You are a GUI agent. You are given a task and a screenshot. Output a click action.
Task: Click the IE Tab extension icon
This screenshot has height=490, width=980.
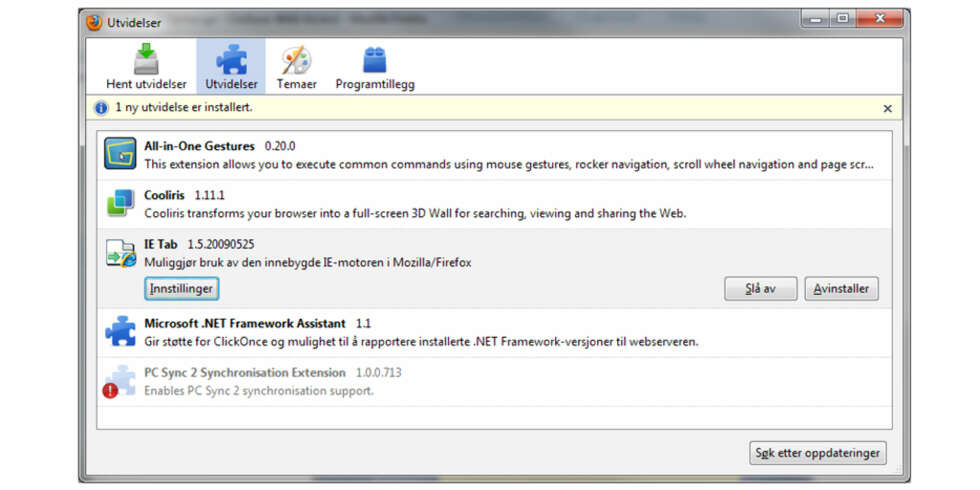click(x=121, y=253)
